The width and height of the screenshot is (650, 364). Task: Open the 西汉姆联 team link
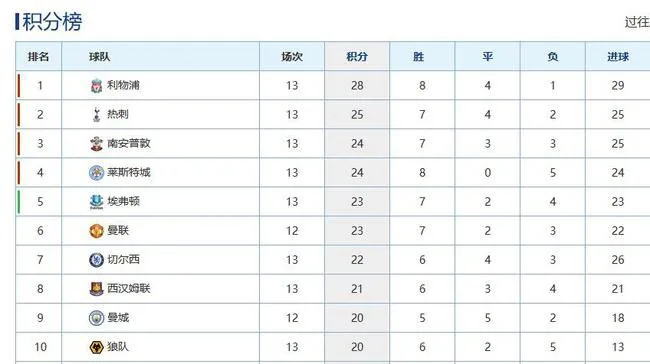[x=129, y=289]
